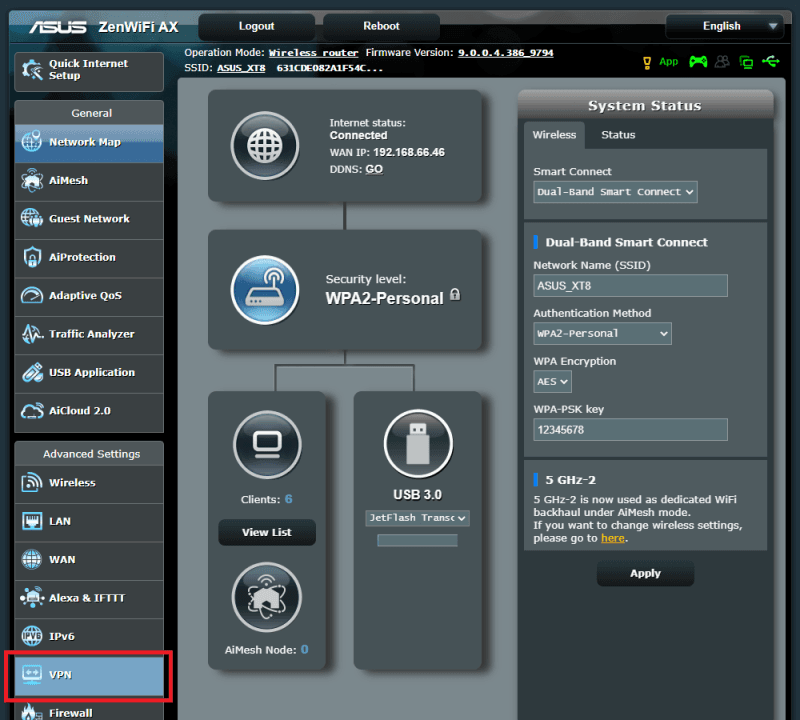Open Adaptive QoS in sidebar
The image size is (800, 720).
coord(89,296)
